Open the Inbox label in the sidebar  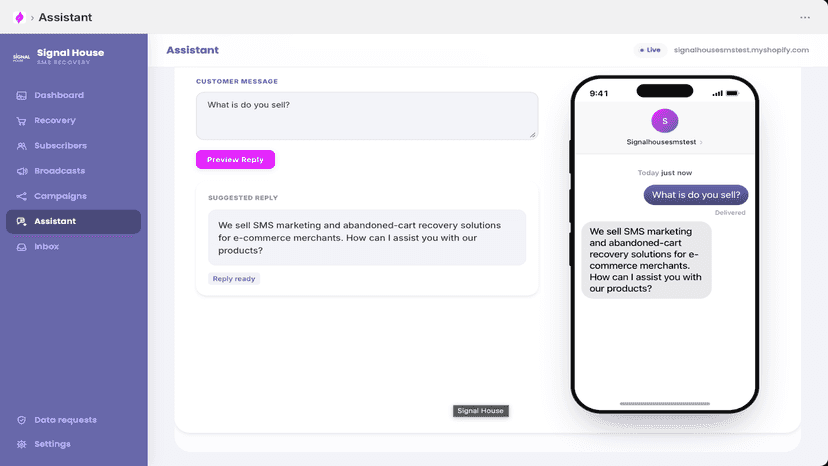pyautogui.click(x=46, y=247)
